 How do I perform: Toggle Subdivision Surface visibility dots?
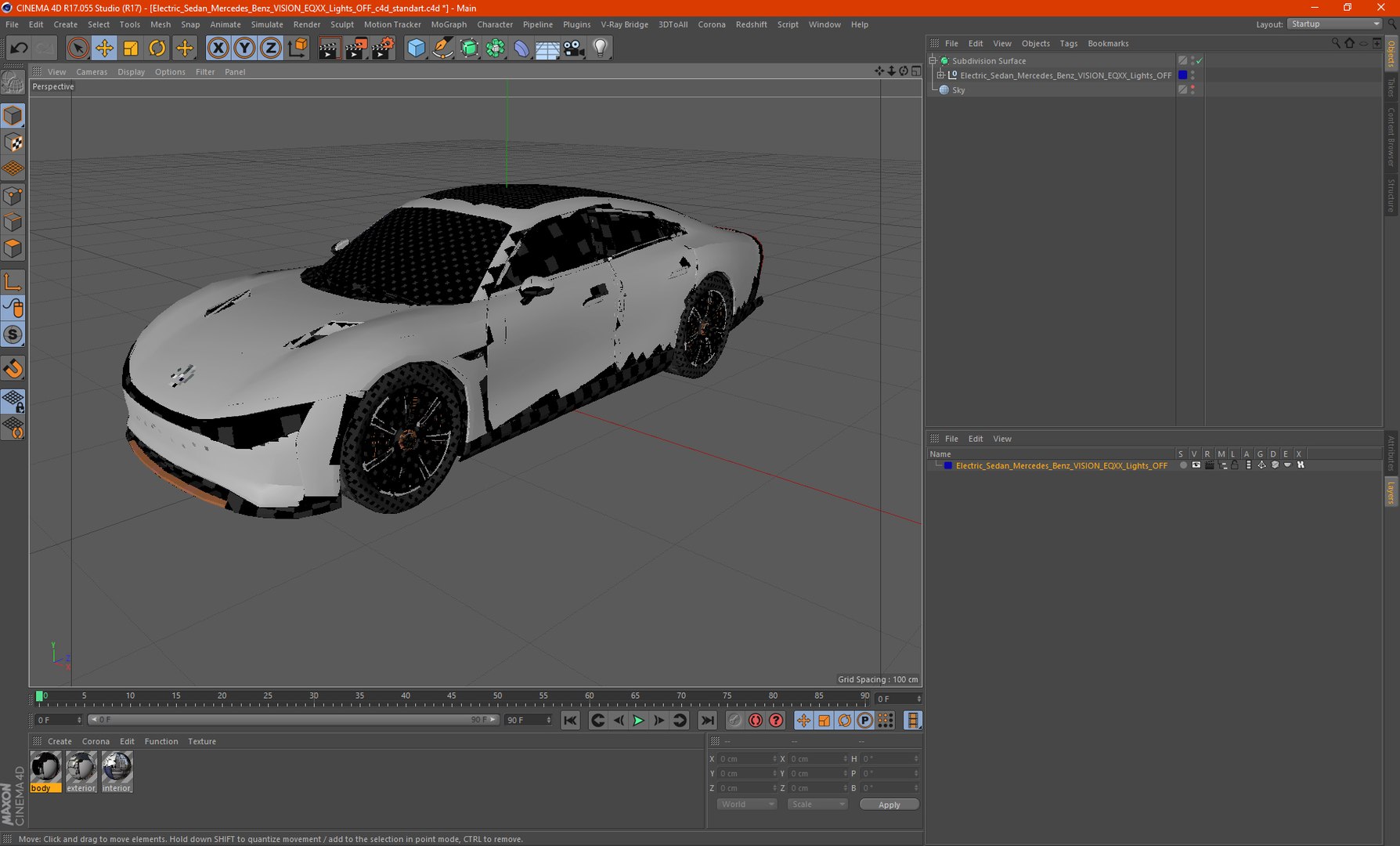[x=1193, y=60]
